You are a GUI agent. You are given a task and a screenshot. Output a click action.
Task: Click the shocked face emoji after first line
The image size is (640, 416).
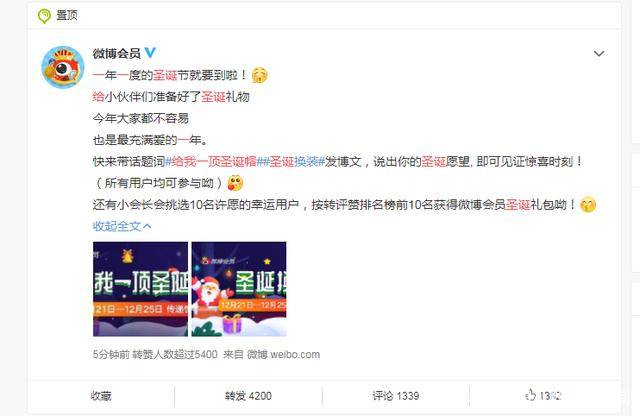[x=260, y=75]
